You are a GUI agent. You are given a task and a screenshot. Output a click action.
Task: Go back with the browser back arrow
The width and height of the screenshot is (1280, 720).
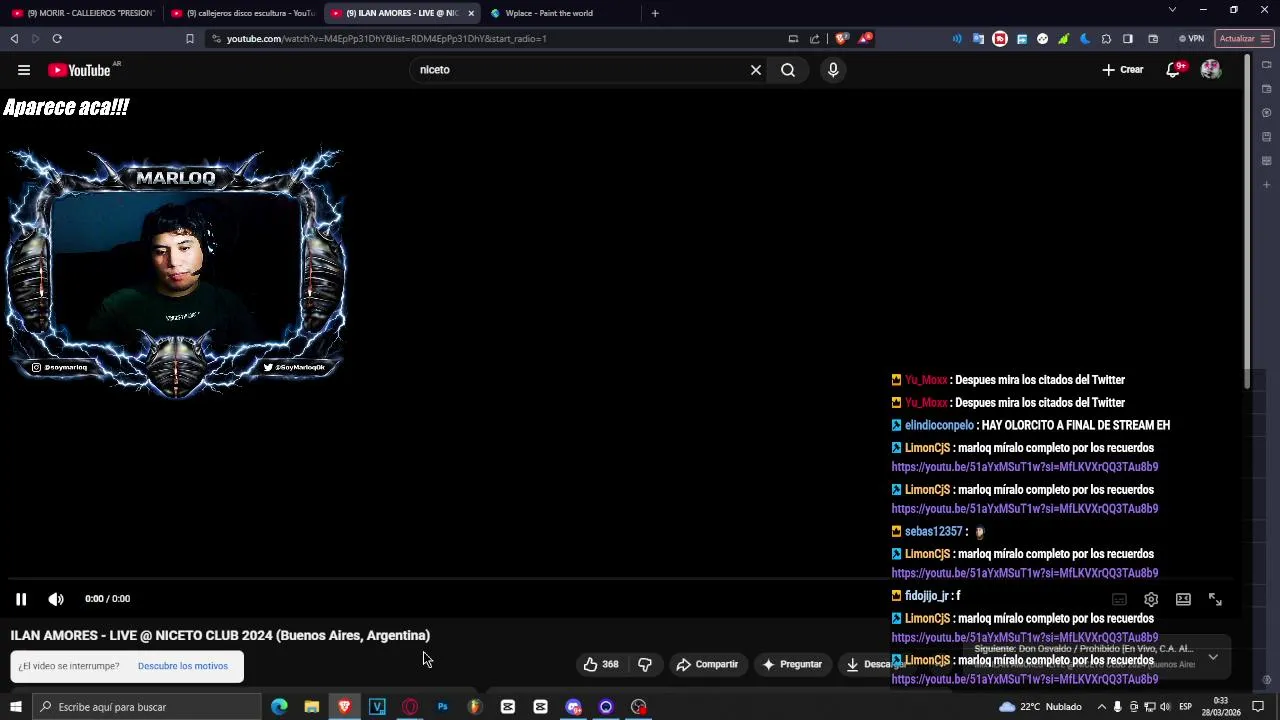pos(14,39)
